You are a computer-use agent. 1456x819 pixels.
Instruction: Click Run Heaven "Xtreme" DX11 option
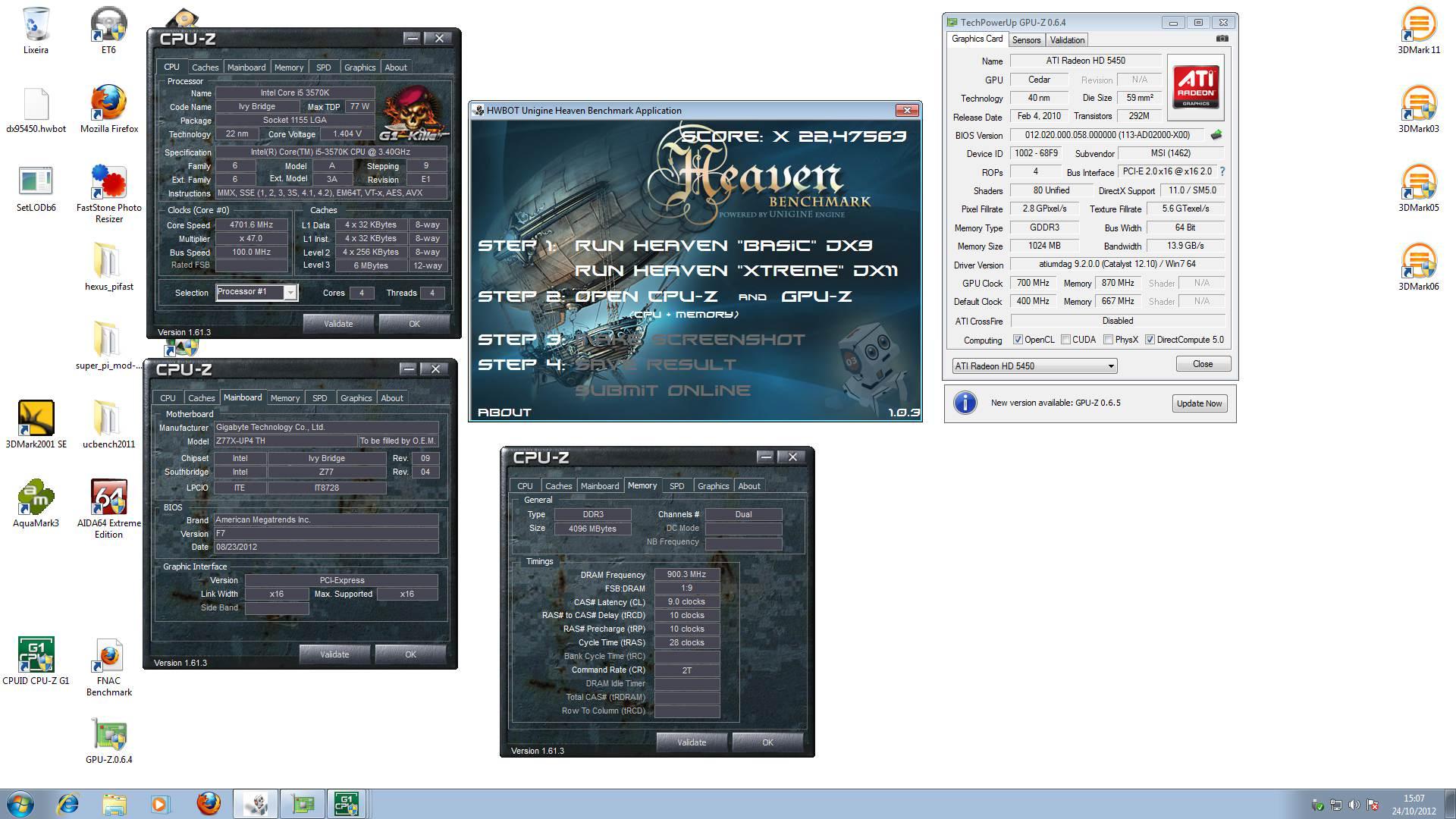(736, 271)
